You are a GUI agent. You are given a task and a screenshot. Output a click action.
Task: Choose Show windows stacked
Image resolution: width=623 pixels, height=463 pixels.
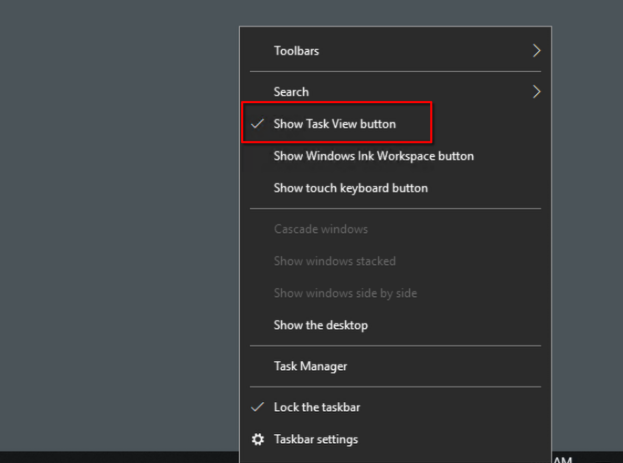(x=395, y=261)
